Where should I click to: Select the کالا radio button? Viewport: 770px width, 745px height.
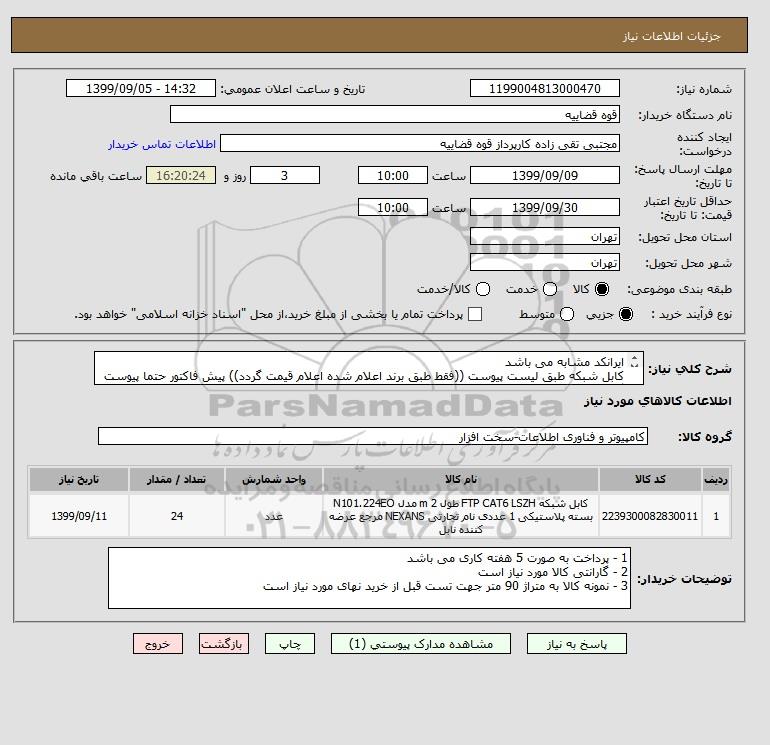click(x=602, y=289)
